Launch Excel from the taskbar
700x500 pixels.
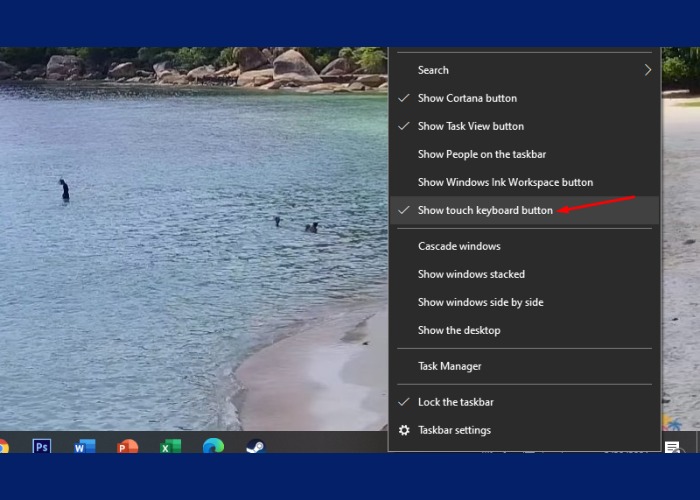coord(170,447)
